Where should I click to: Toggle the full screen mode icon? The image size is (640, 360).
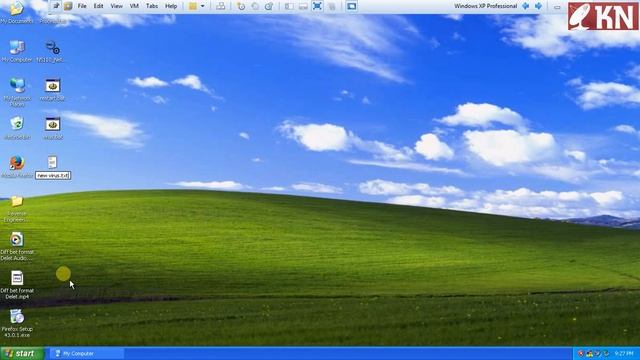pos(317,6)
